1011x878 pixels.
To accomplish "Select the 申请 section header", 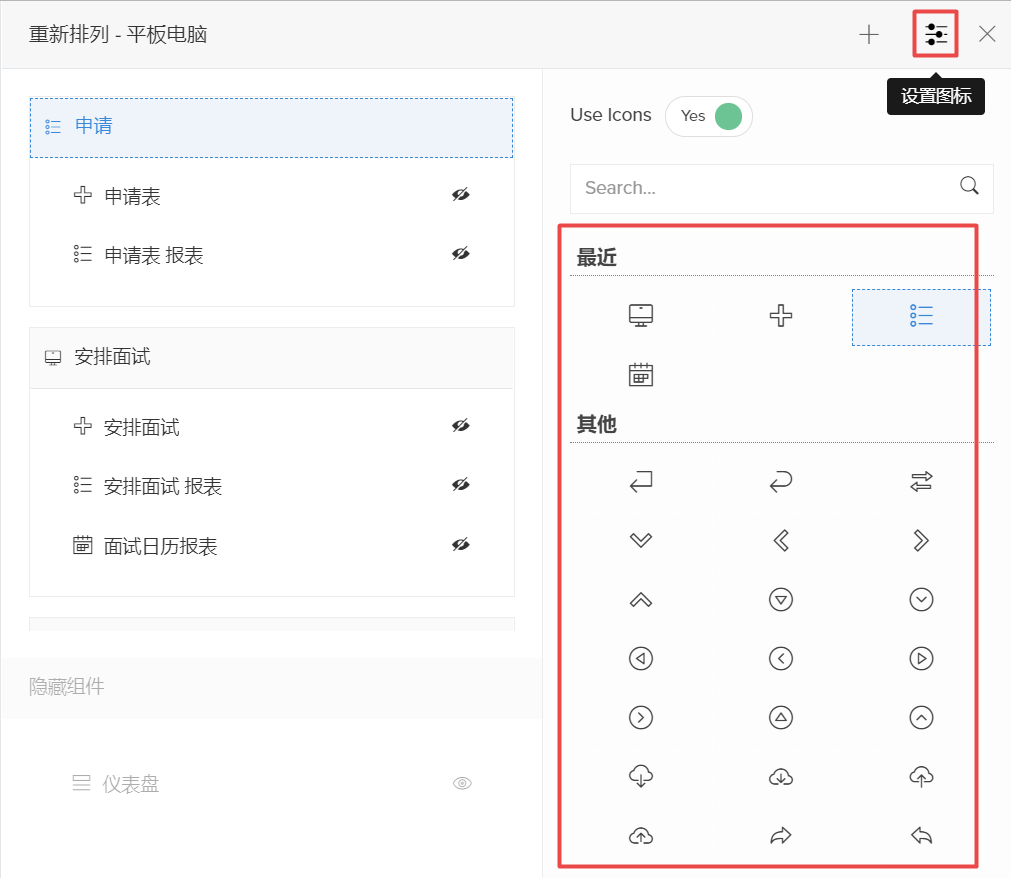I will tap(270, 127).
